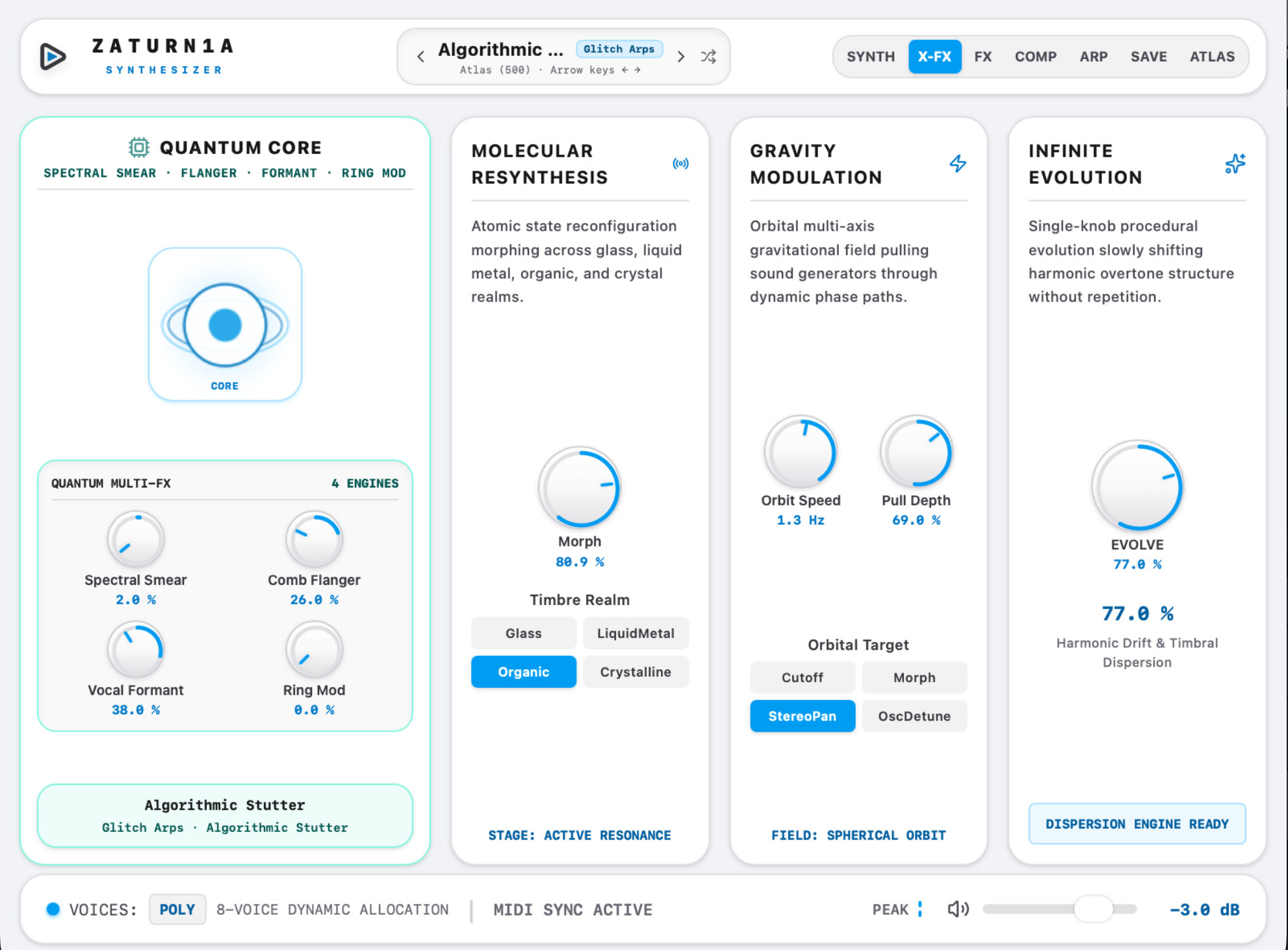Viewport: 1288px width, 950px height.
Task: Click the Molecular Resynthesis Morph knob
Action: pyautogui.click(x=580, y=487)
